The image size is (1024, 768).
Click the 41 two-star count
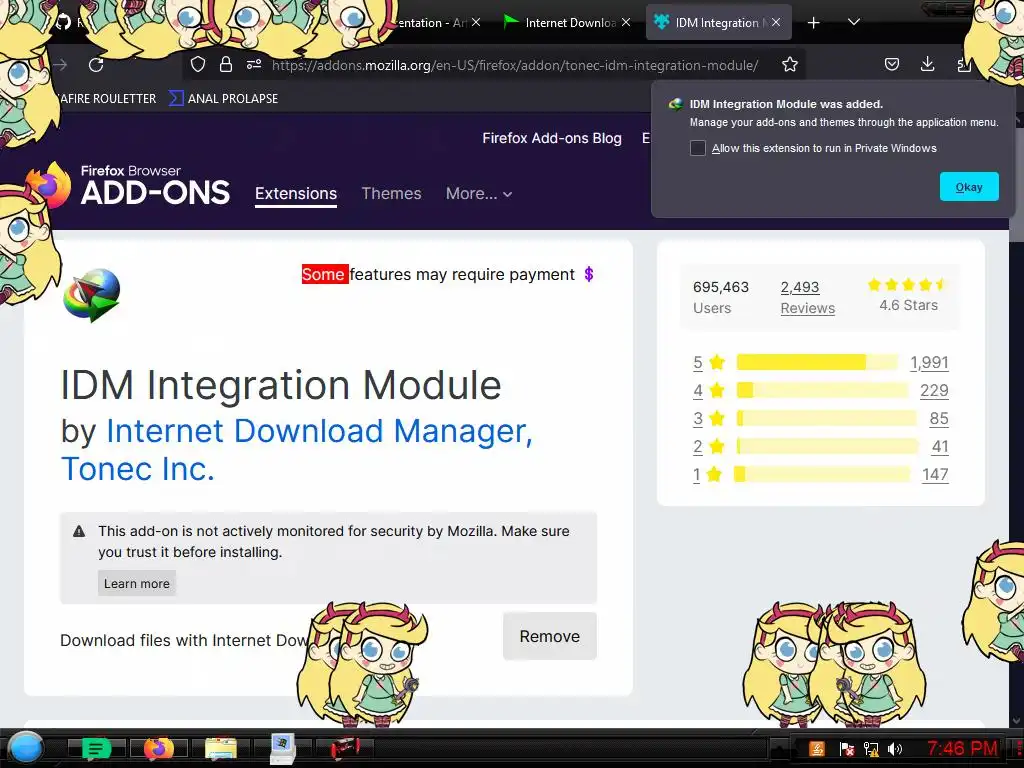[940, 447]
